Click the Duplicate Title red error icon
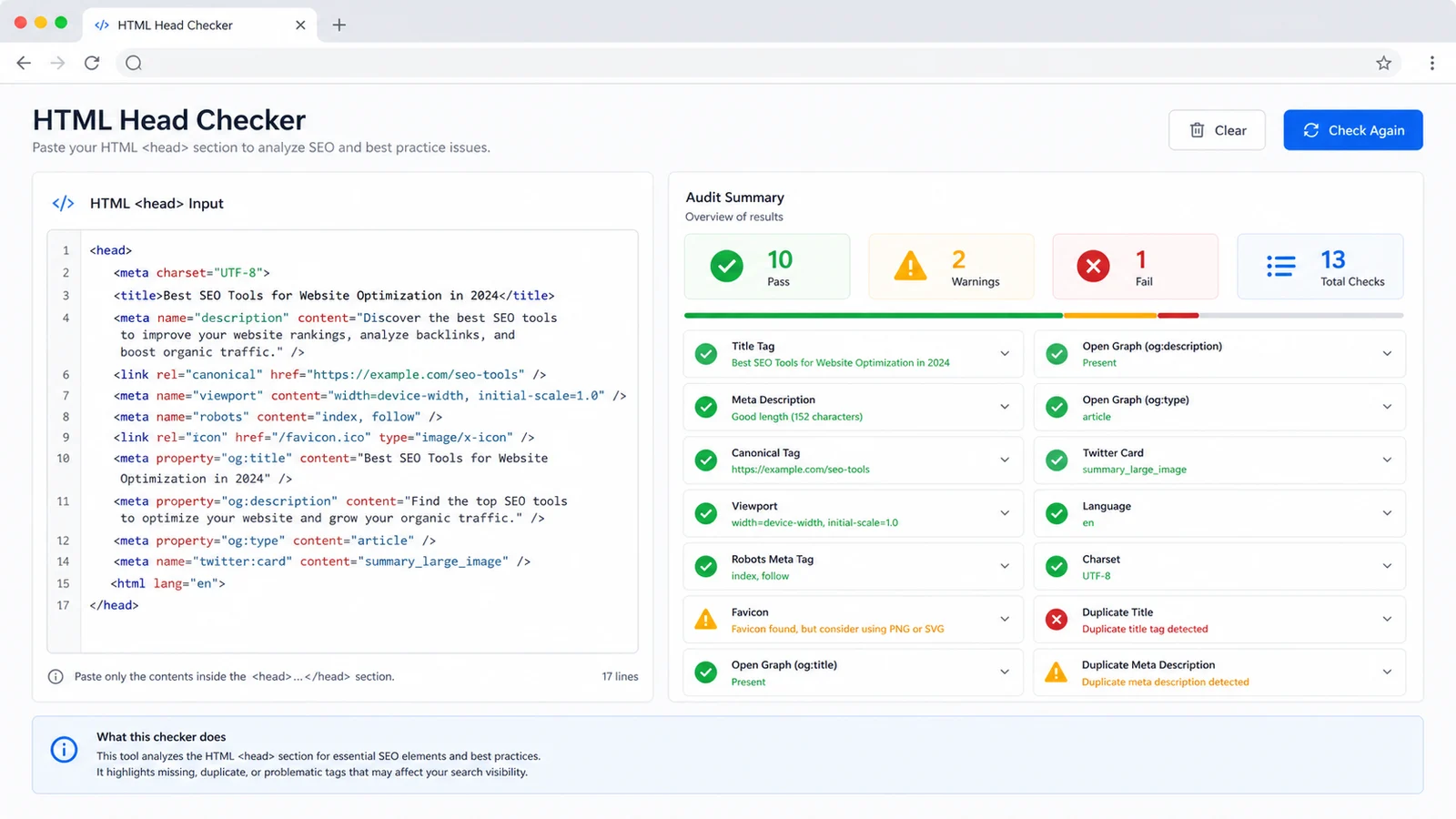Image resolution: width=1456 pixels, height=819 pixels. click(x=1057, y=620)
